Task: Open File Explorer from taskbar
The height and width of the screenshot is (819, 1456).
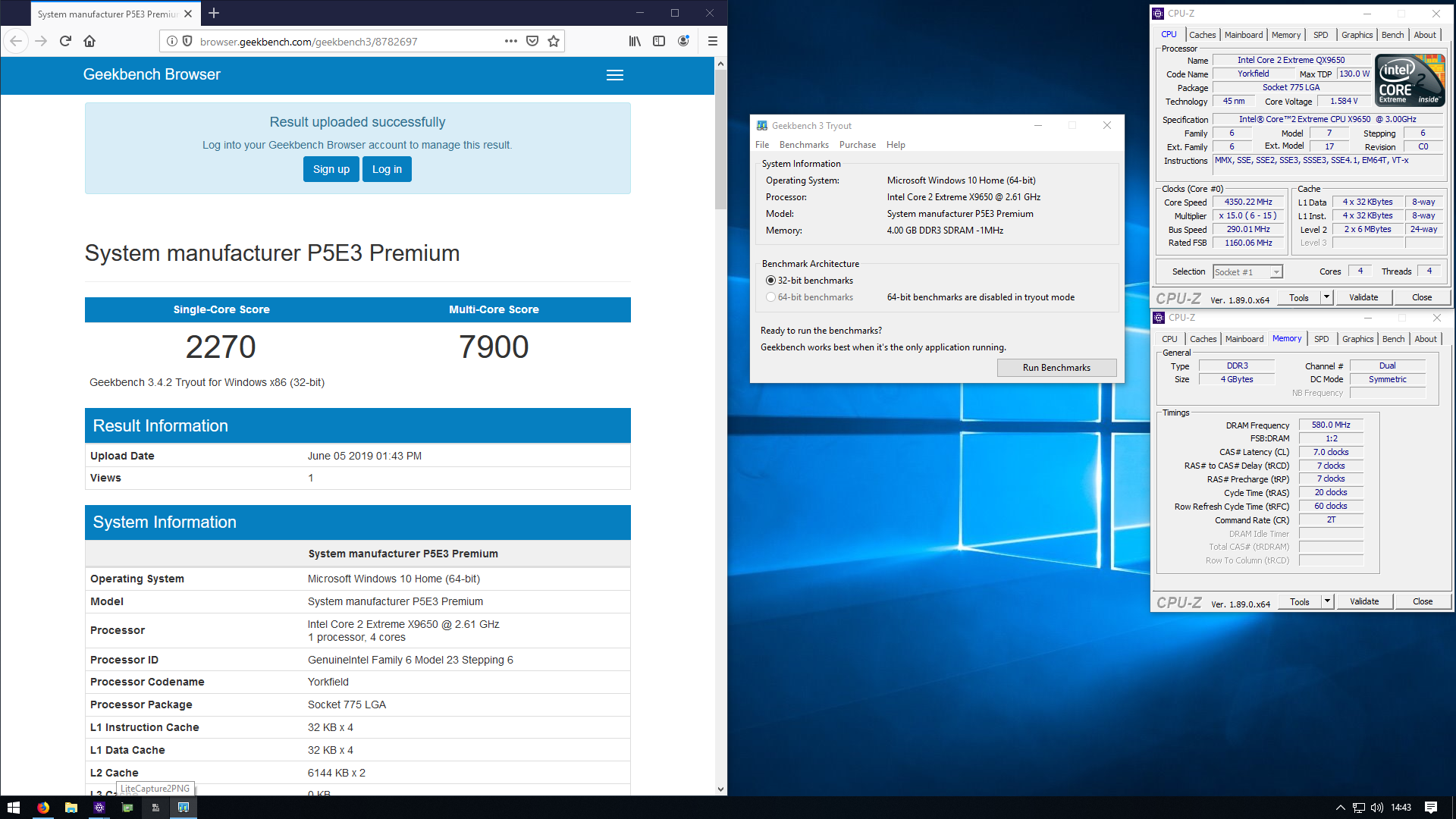Action: click(x=71, y=808)
